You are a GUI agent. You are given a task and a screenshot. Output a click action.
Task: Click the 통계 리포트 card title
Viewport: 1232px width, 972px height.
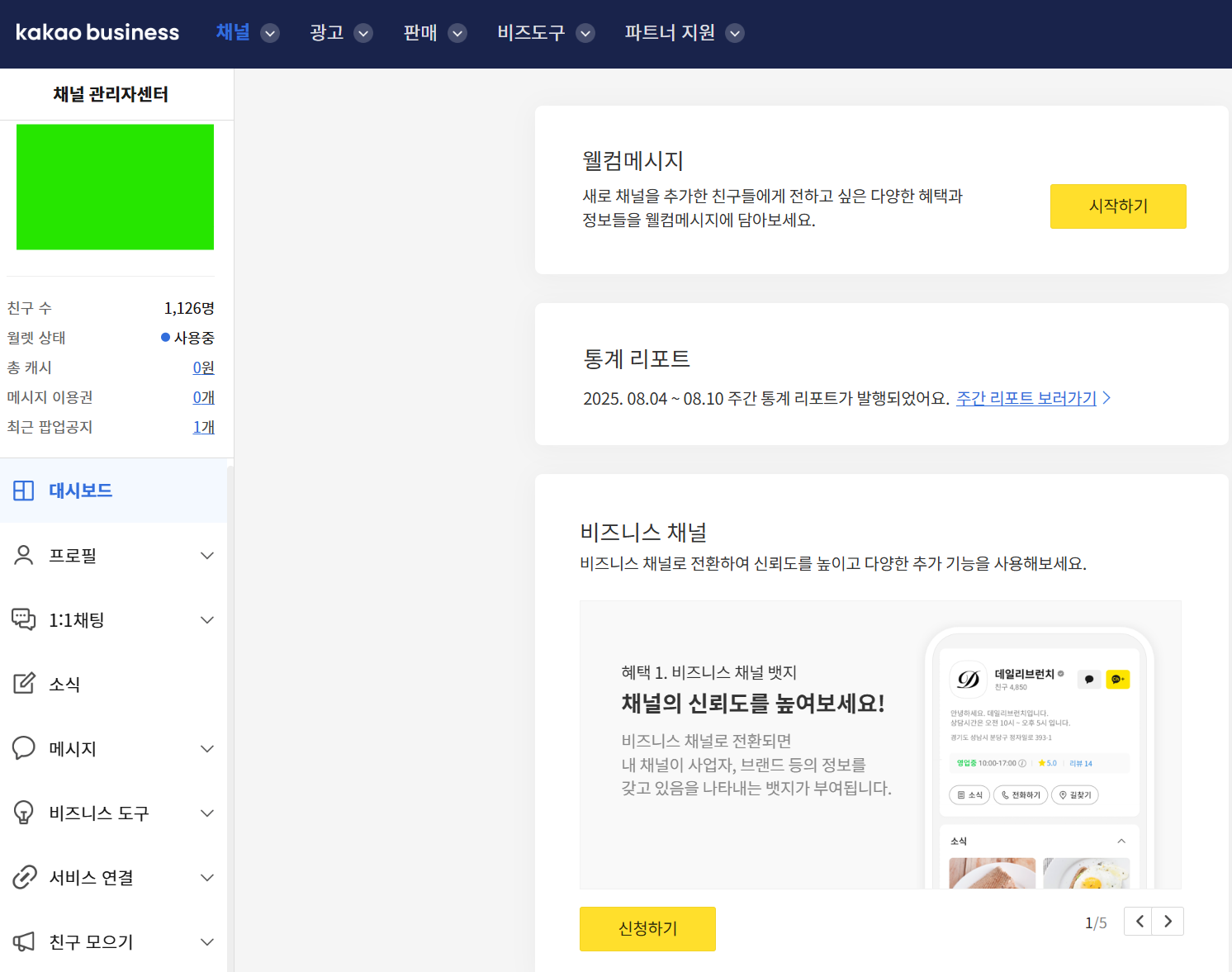[x=637, y=358]
